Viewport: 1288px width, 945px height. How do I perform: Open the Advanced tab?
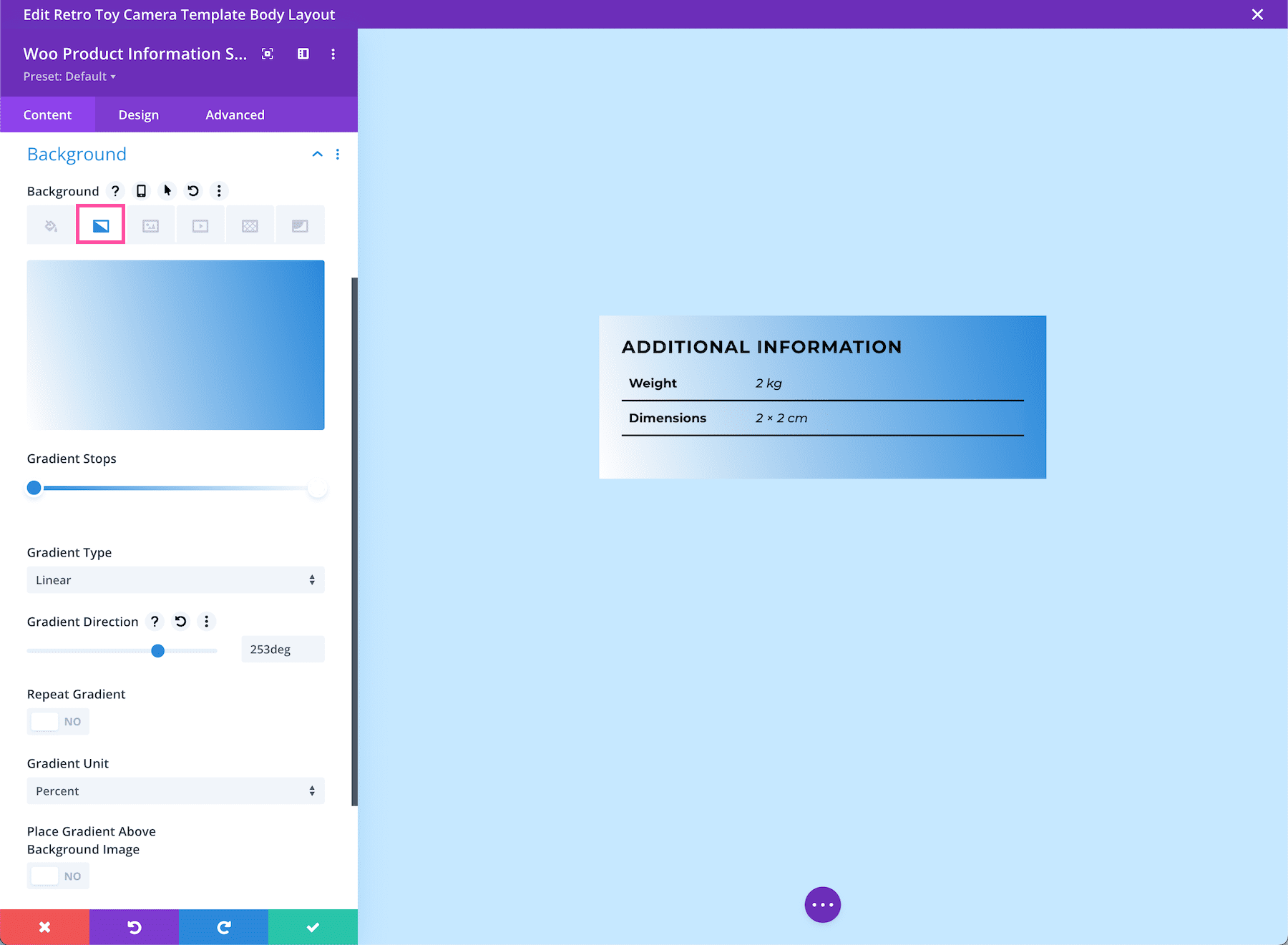tap(235, 114)
